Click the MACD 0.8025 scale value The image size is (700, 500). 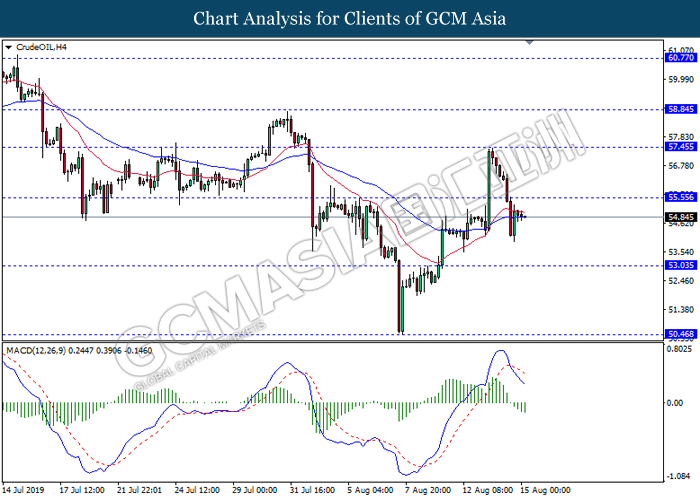[679, 349]
